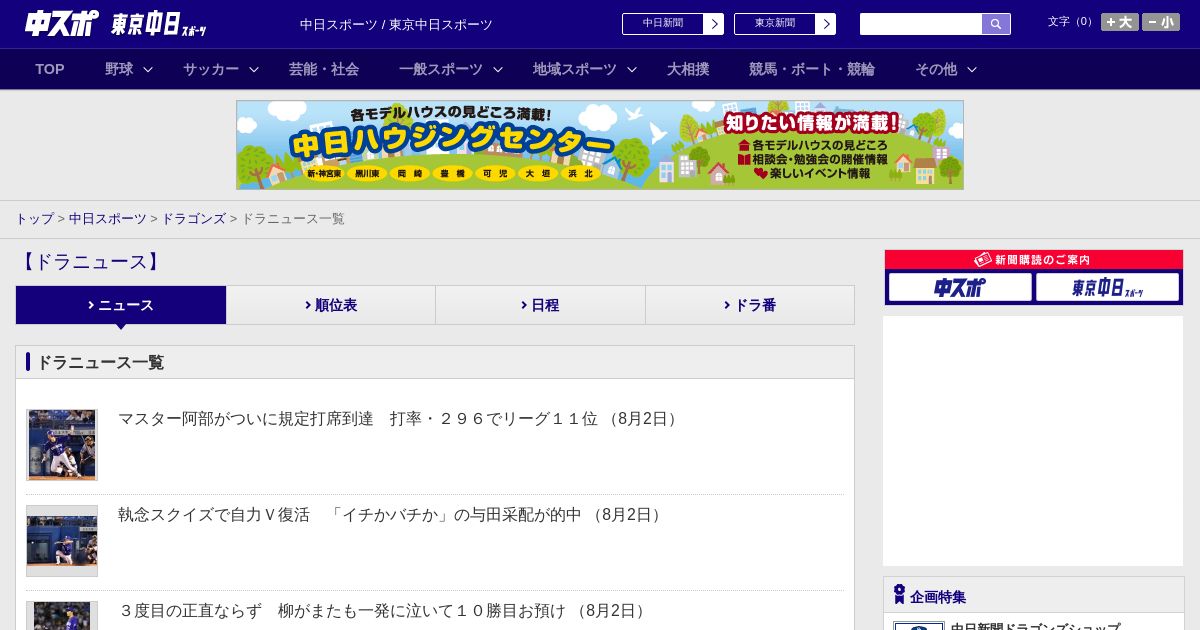
Task: Expand the 野球 dropdown chevron
Action: (x=148, y=70)
